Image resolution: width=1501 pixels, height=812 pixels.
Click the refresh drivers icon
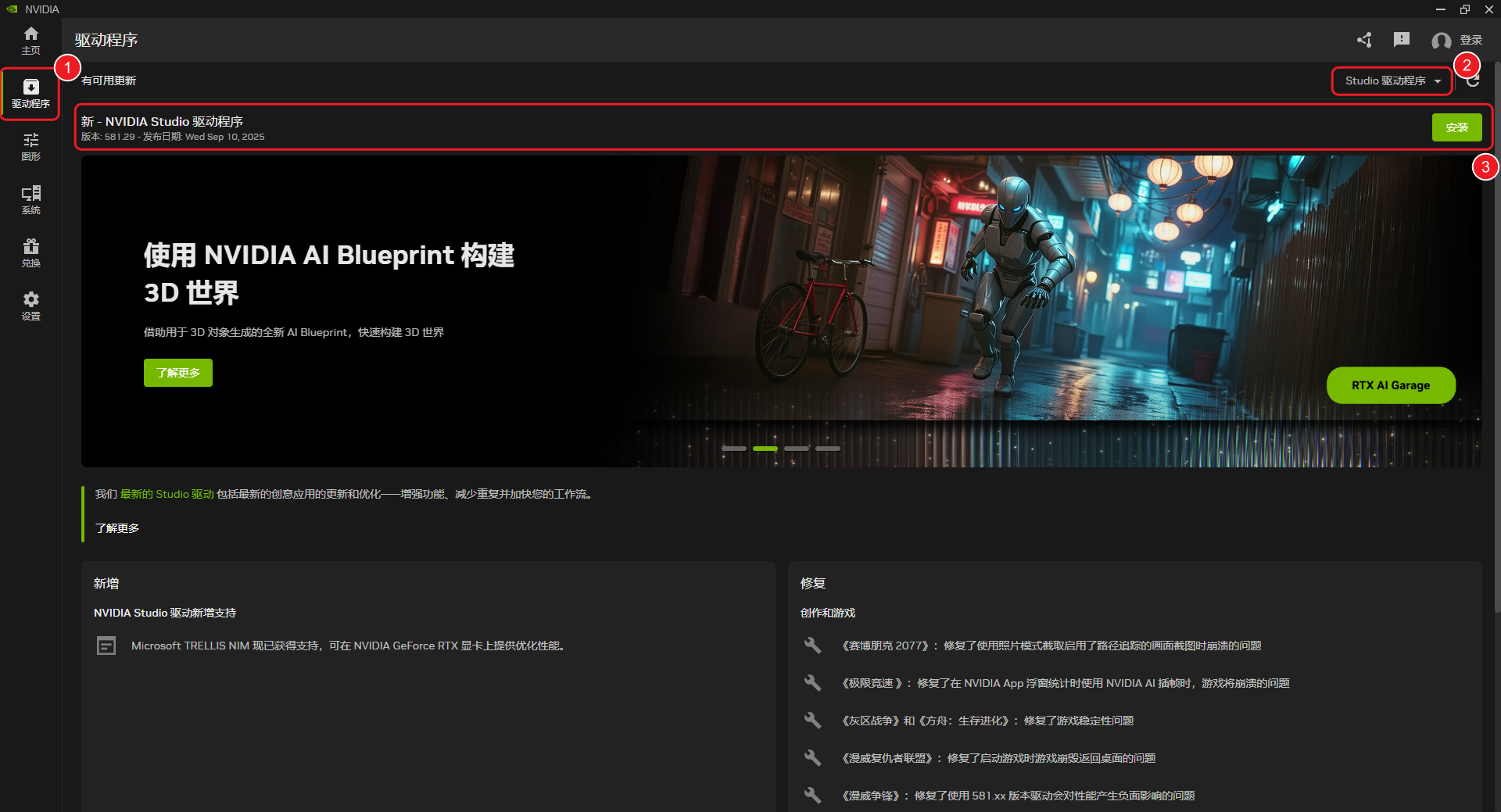coord(1473,81)
